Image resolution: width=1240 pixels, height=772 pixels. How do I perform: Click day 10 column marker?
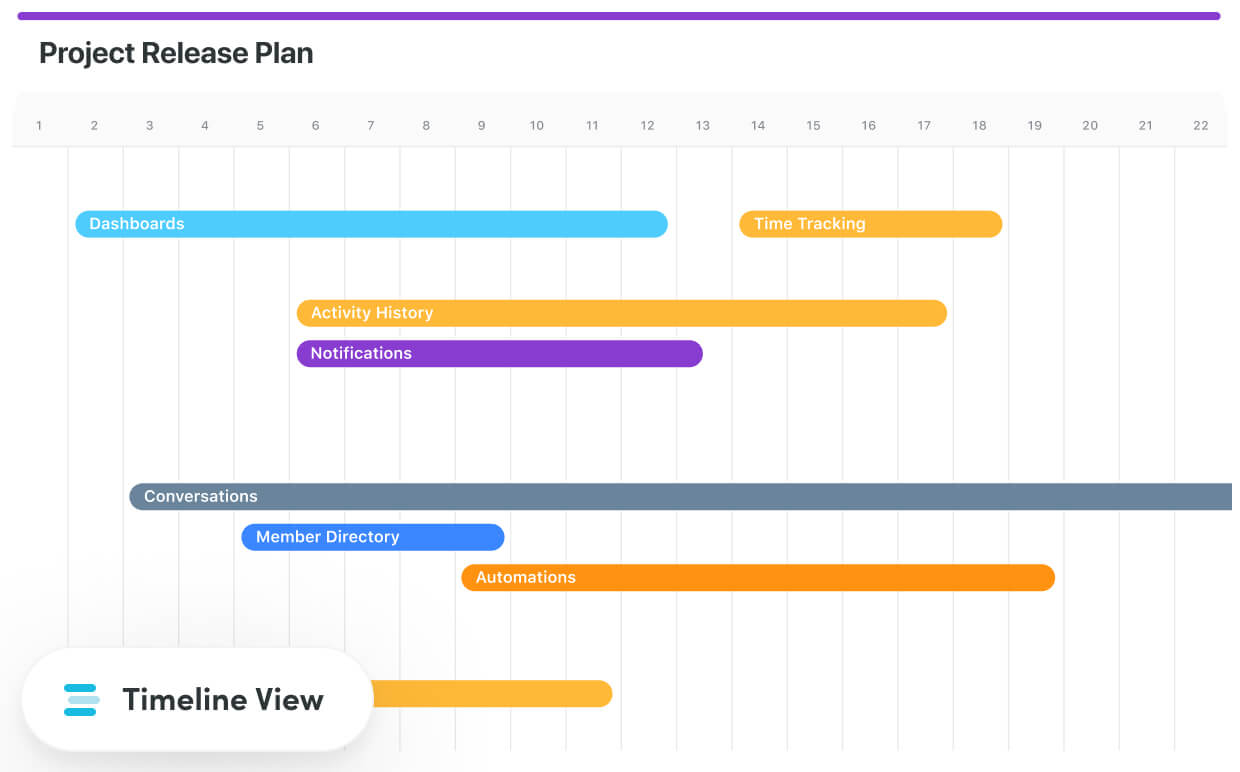coord(537,126)
